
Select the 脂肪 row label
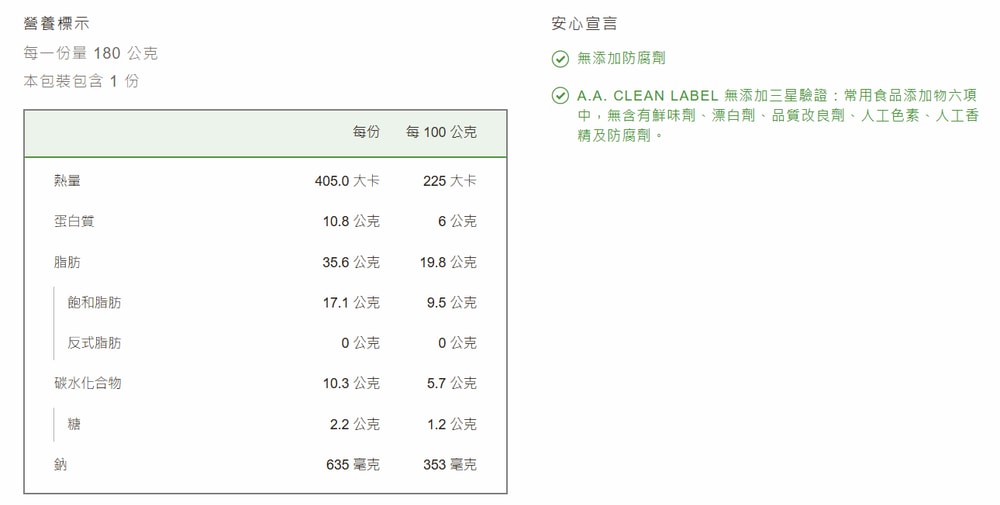68,262
